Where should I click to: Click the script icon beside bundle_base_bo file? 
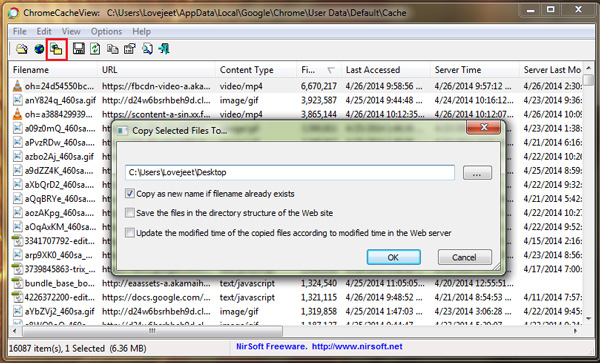click(x=18, y=283)
